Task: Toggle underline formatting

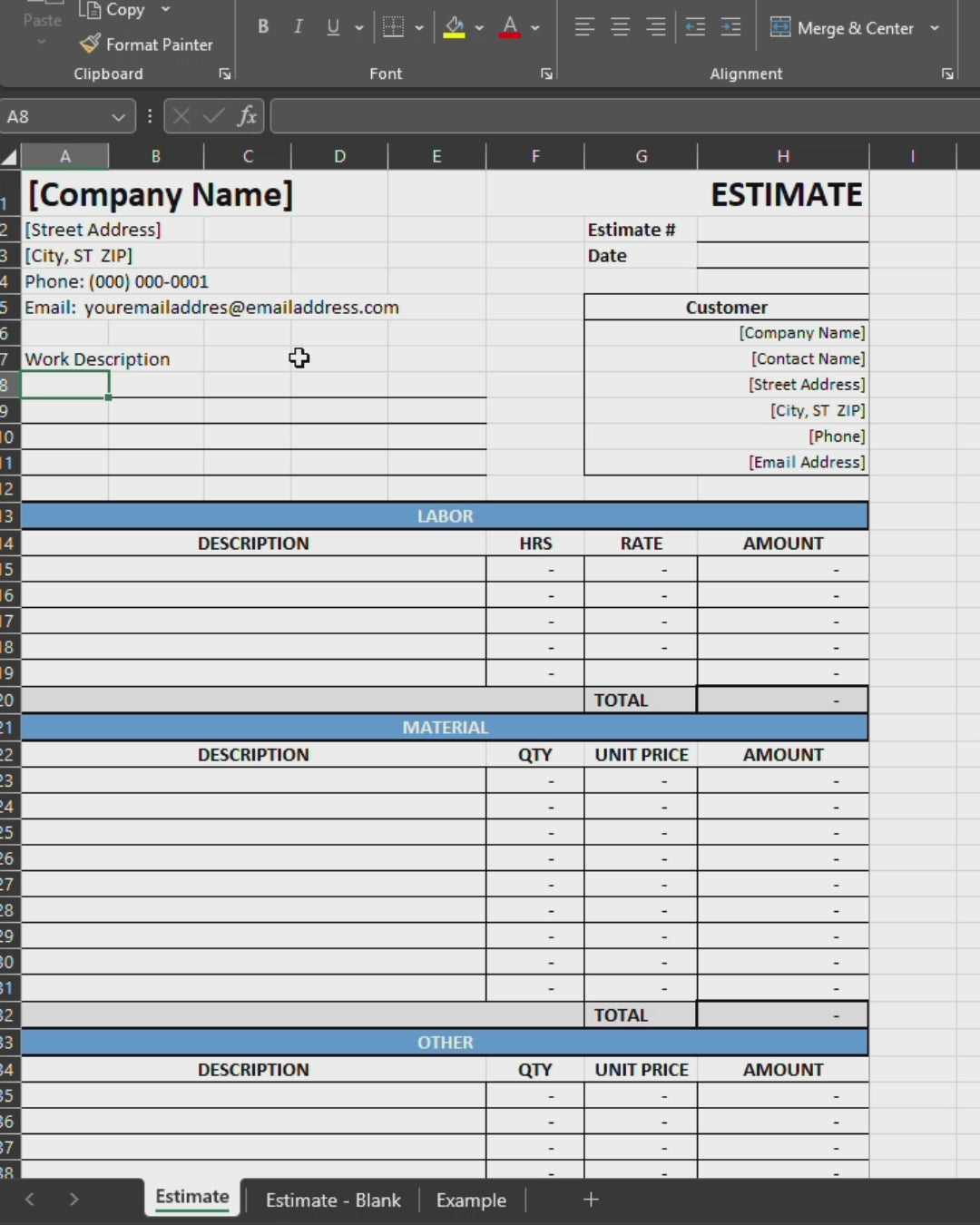Action: pos(333,27)
